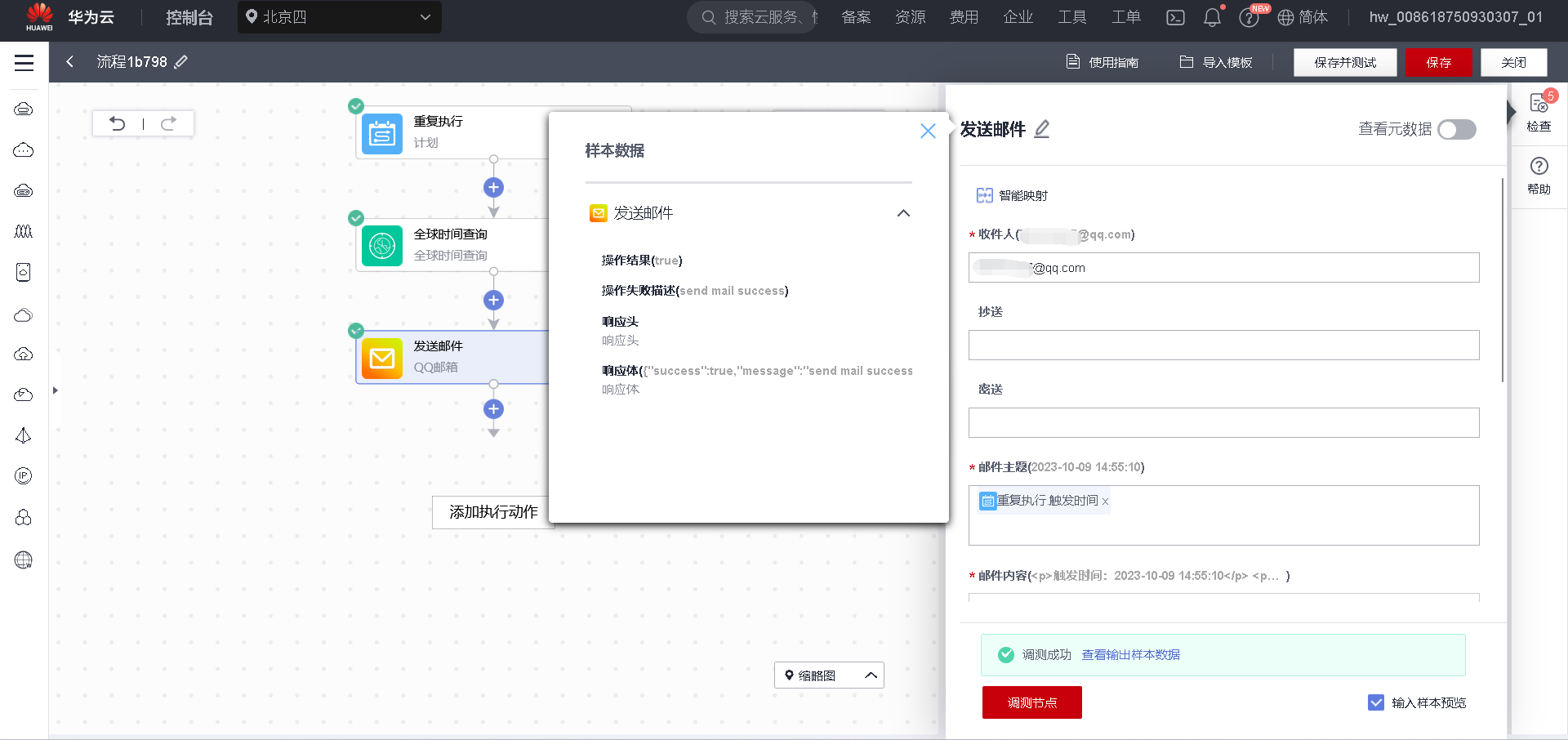Toggle the 查看元数据 switch
The height and width of the screenshot is (740, 1568).
click(1457, 130)
